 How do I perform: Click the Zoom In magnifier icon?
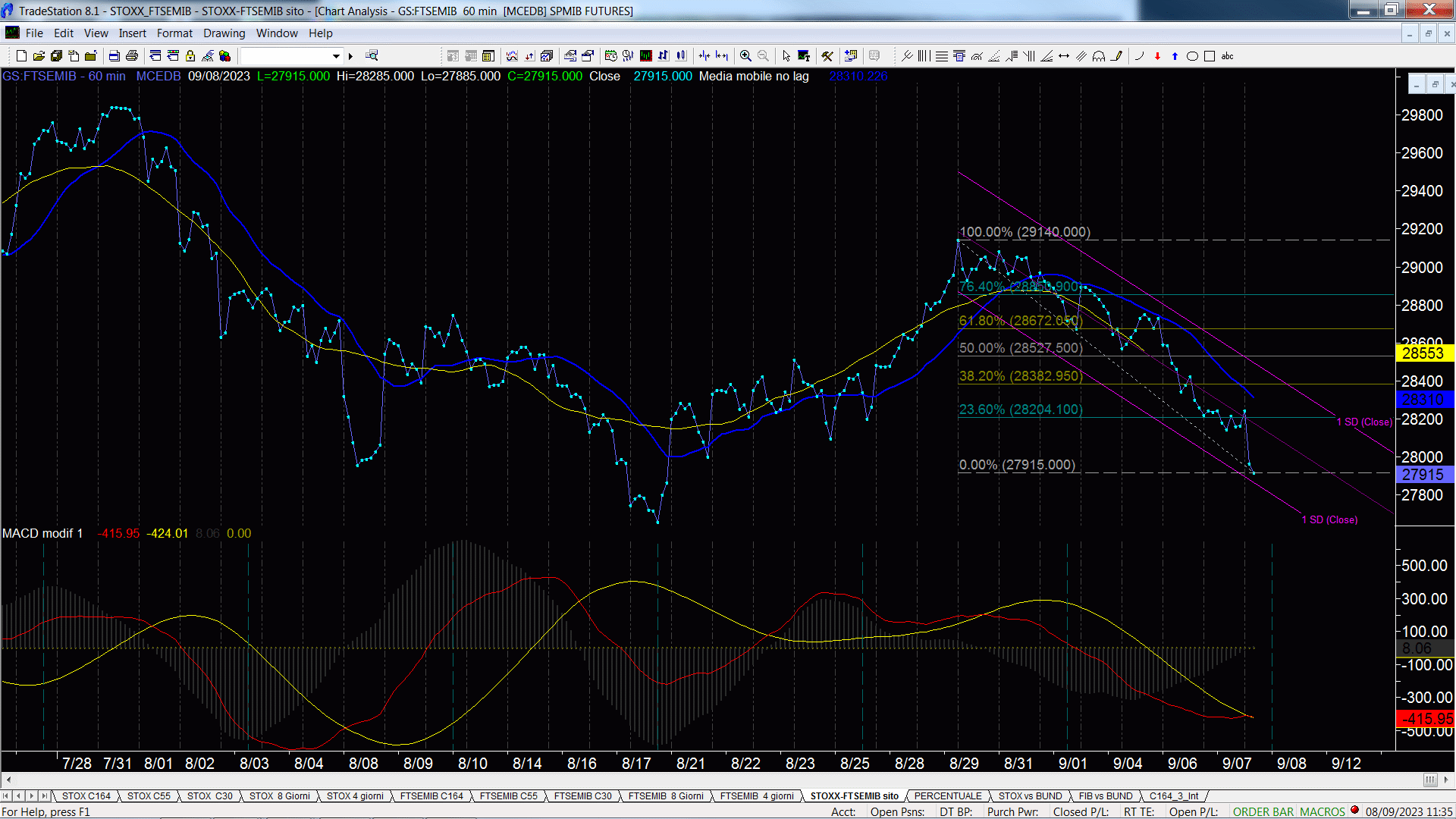[745, 56]
